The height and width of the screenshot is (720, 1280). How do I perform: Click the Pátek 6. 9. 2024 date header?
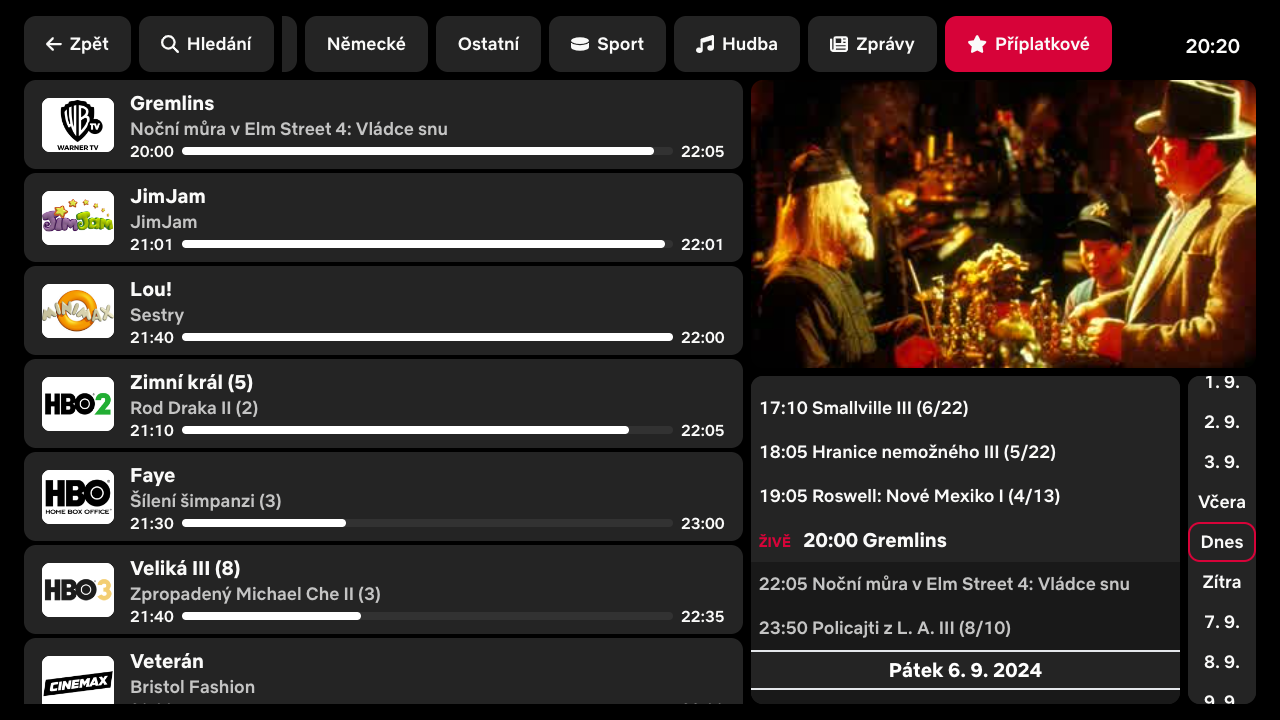click(x=965, y=670)
